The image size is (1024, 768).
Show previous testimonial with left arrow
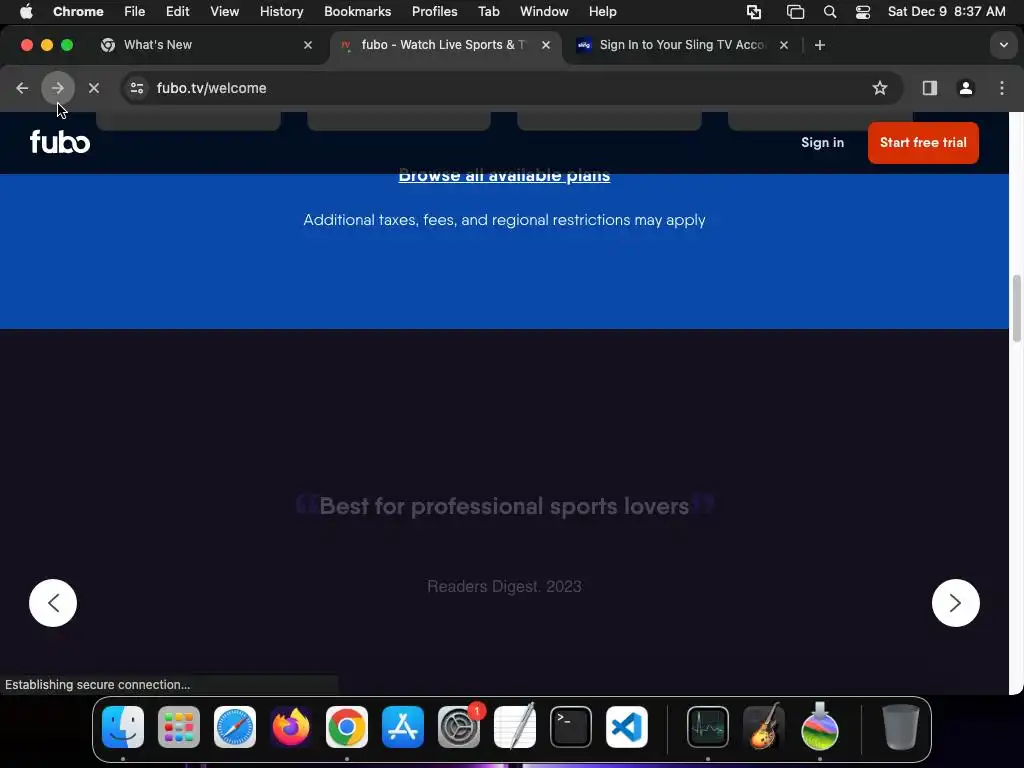click(53, 603)
